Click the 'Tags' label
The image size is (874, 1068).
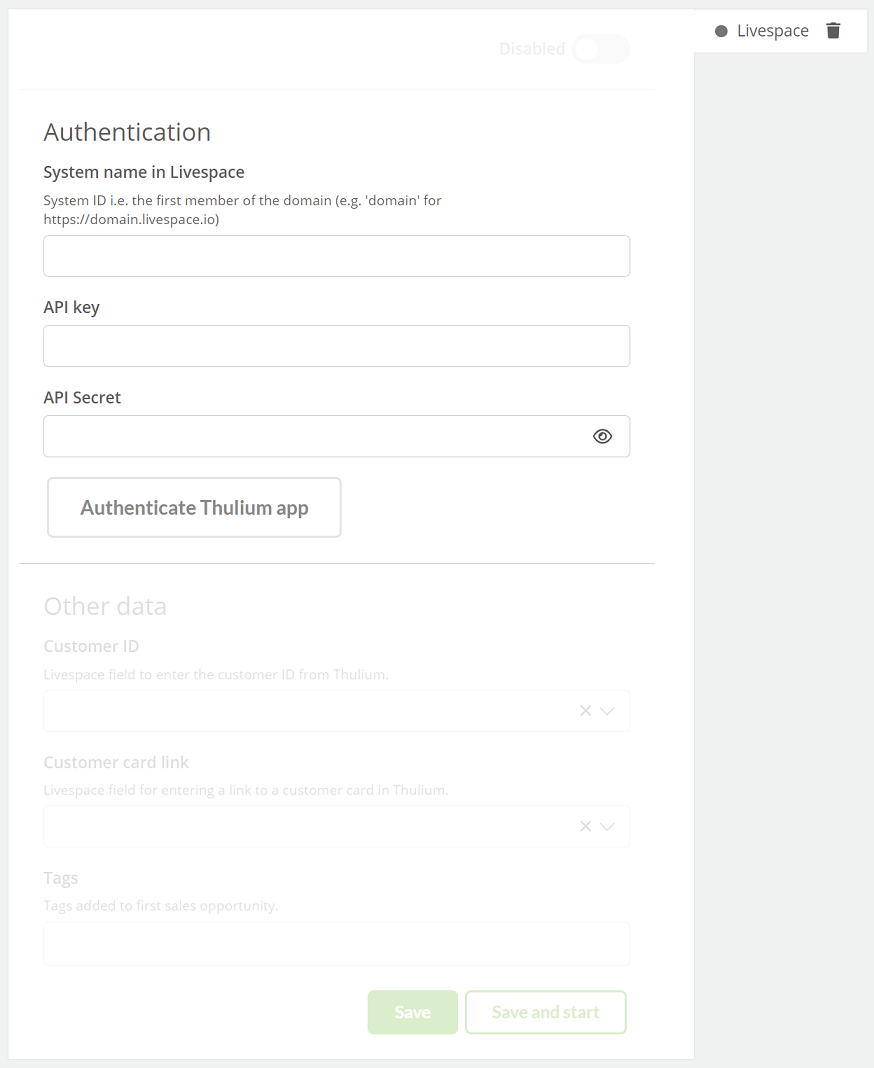coord(61,878)
